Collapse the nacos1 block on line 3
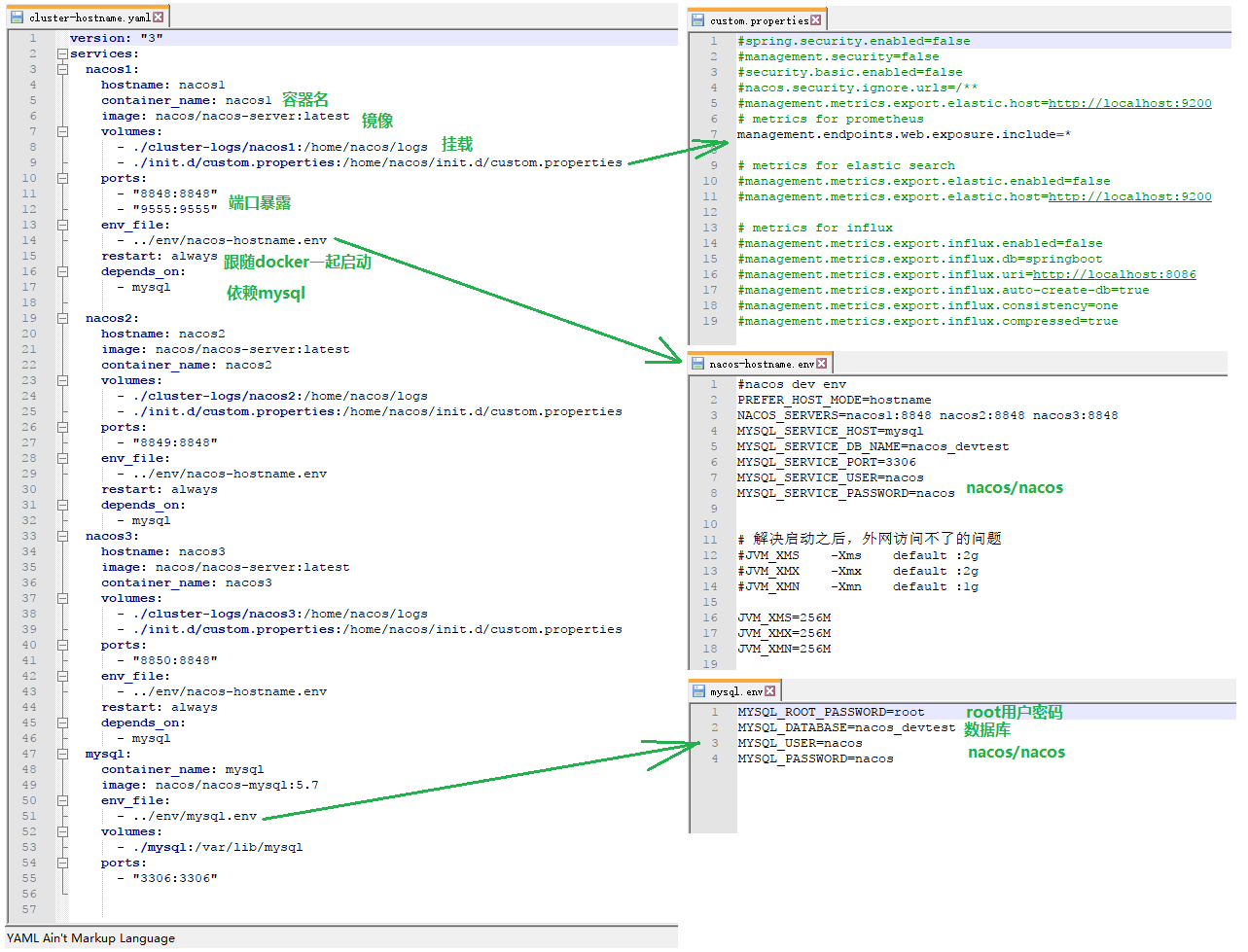1248x952 pixels. (x=62, y=69)
